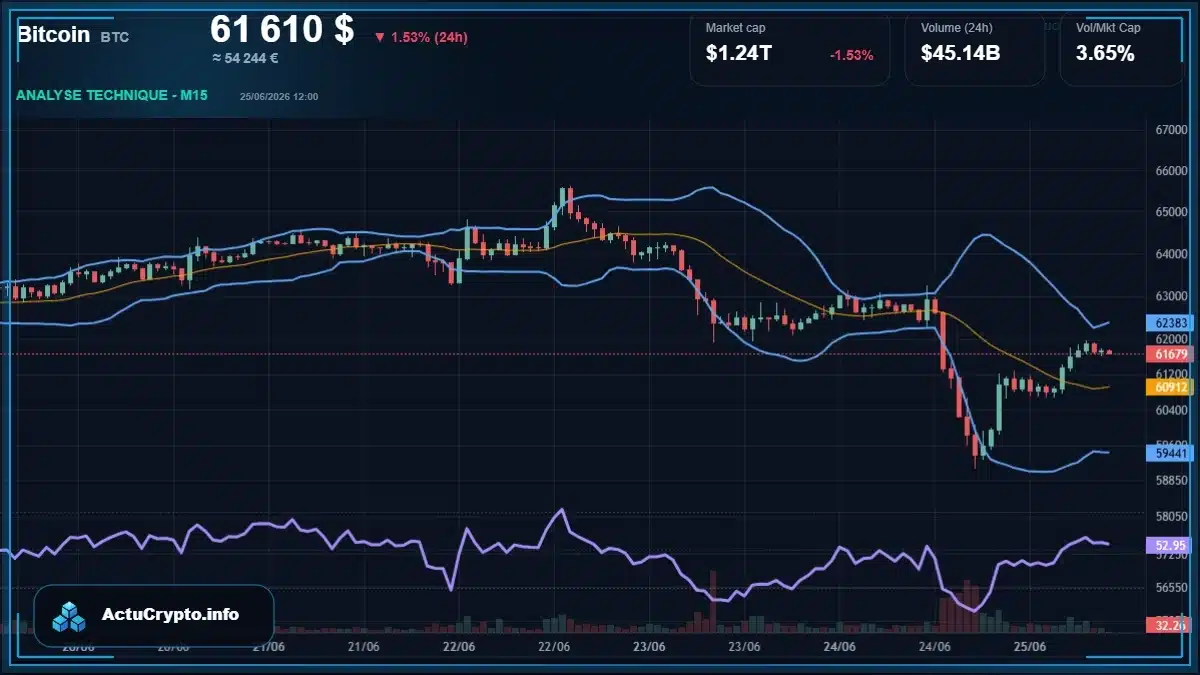This screenshot has height=675, width=1200.
Task: Click the 60400 price axis label
Action: (1170, 409)
